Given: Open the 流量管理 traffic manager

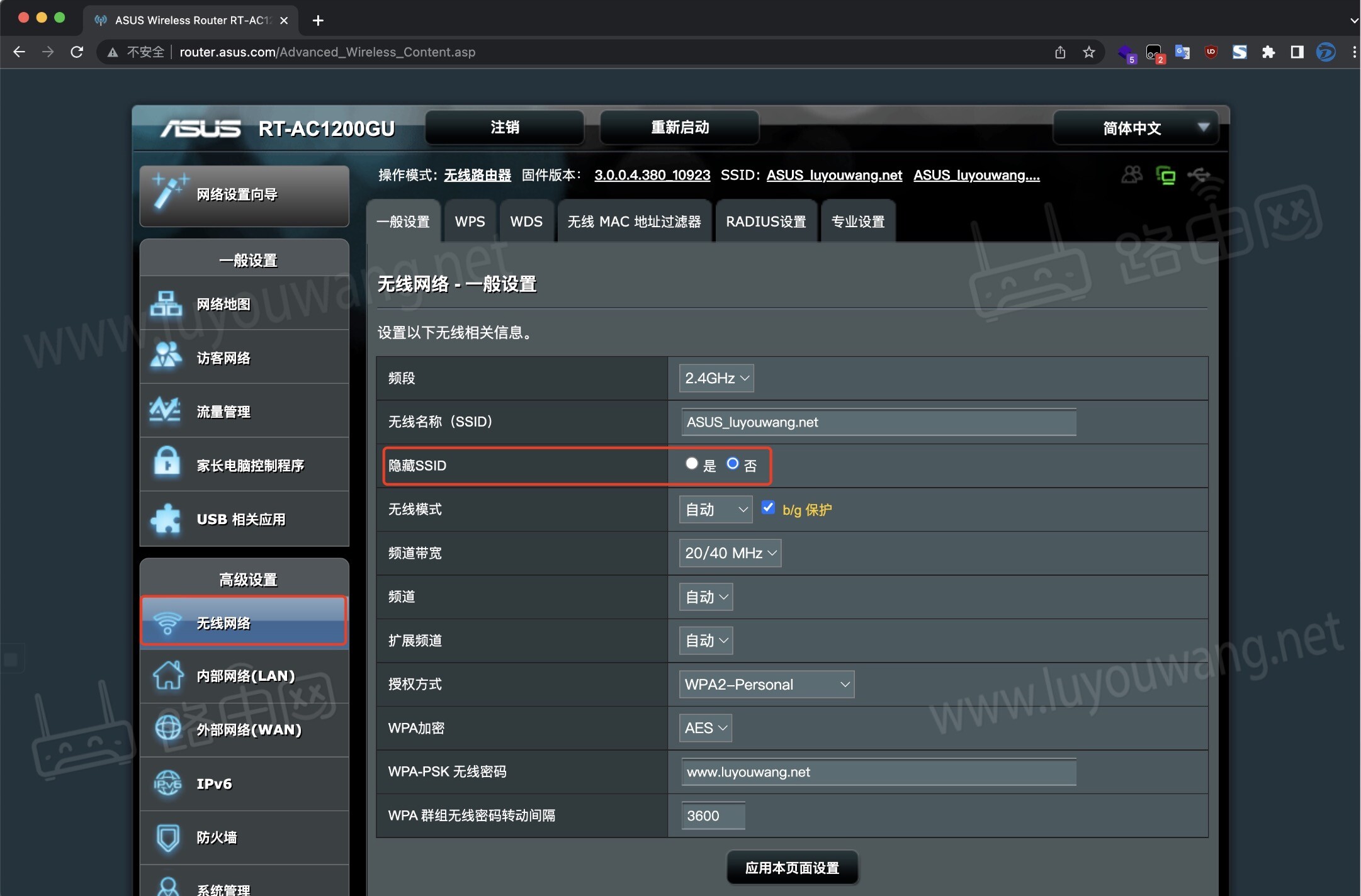Looking at the screenshot, I should click(222, 411).
